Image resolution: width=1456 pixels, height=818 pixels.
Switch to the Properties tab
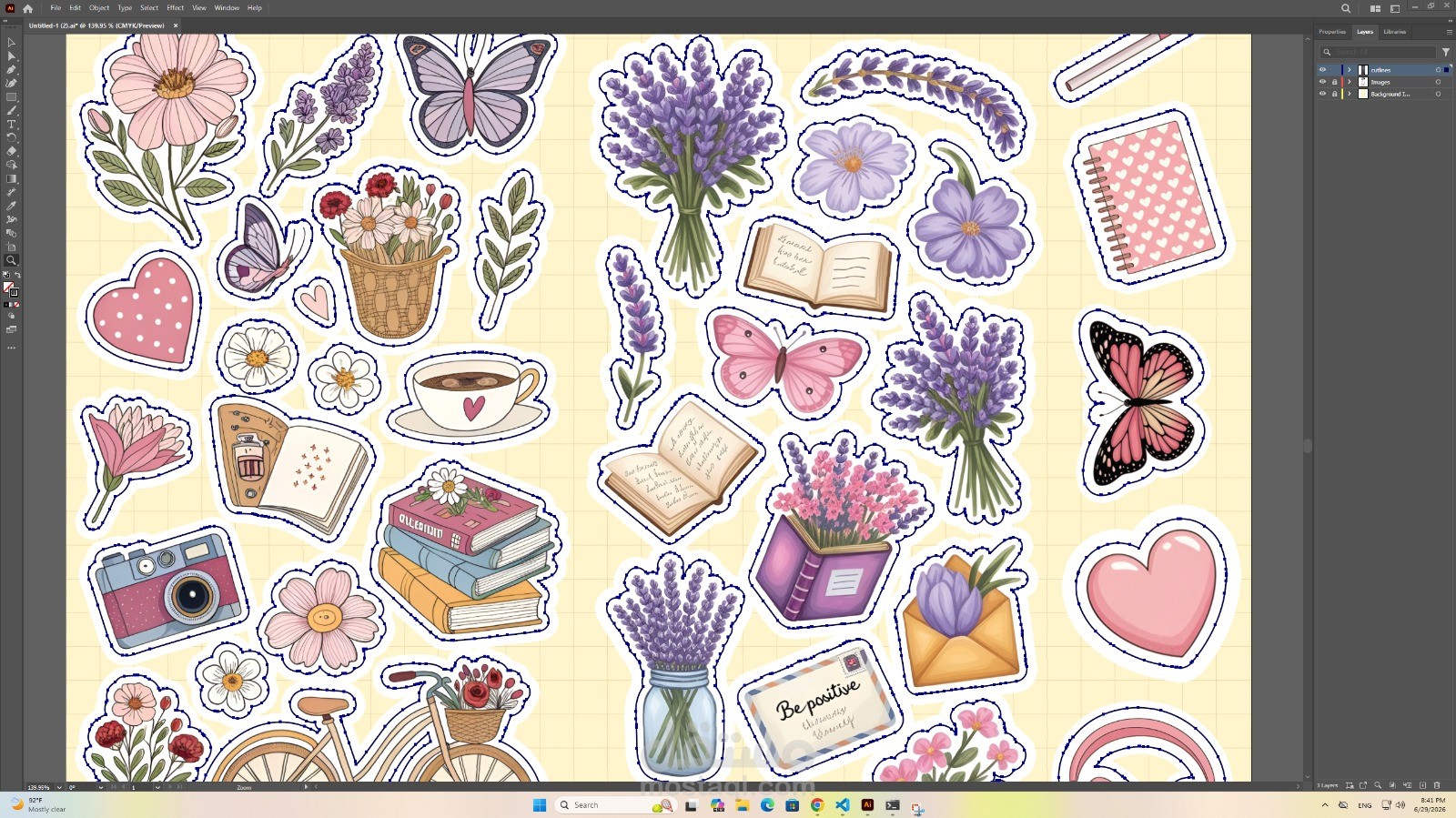click(1332, 32)
